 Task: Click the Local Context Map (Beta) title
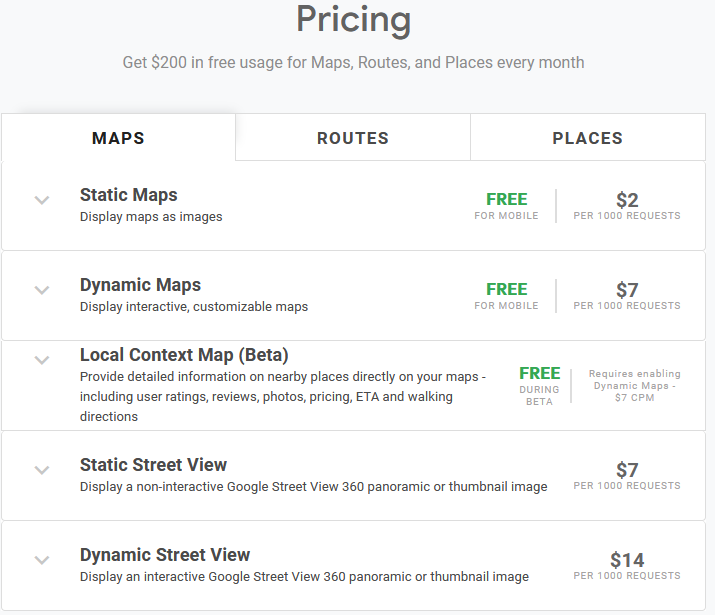pos(184,355)
